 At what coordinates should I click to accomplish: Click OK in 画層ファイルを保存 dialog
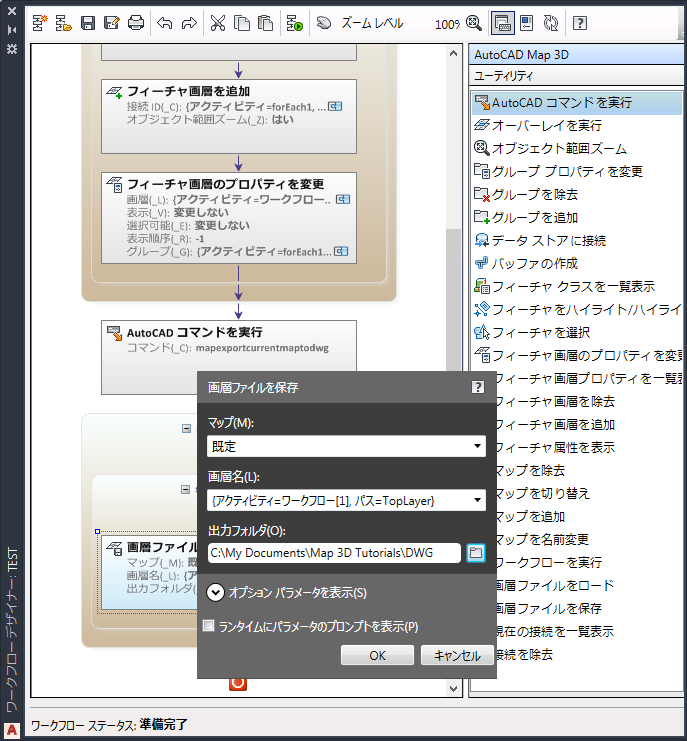tap(377, 655)
